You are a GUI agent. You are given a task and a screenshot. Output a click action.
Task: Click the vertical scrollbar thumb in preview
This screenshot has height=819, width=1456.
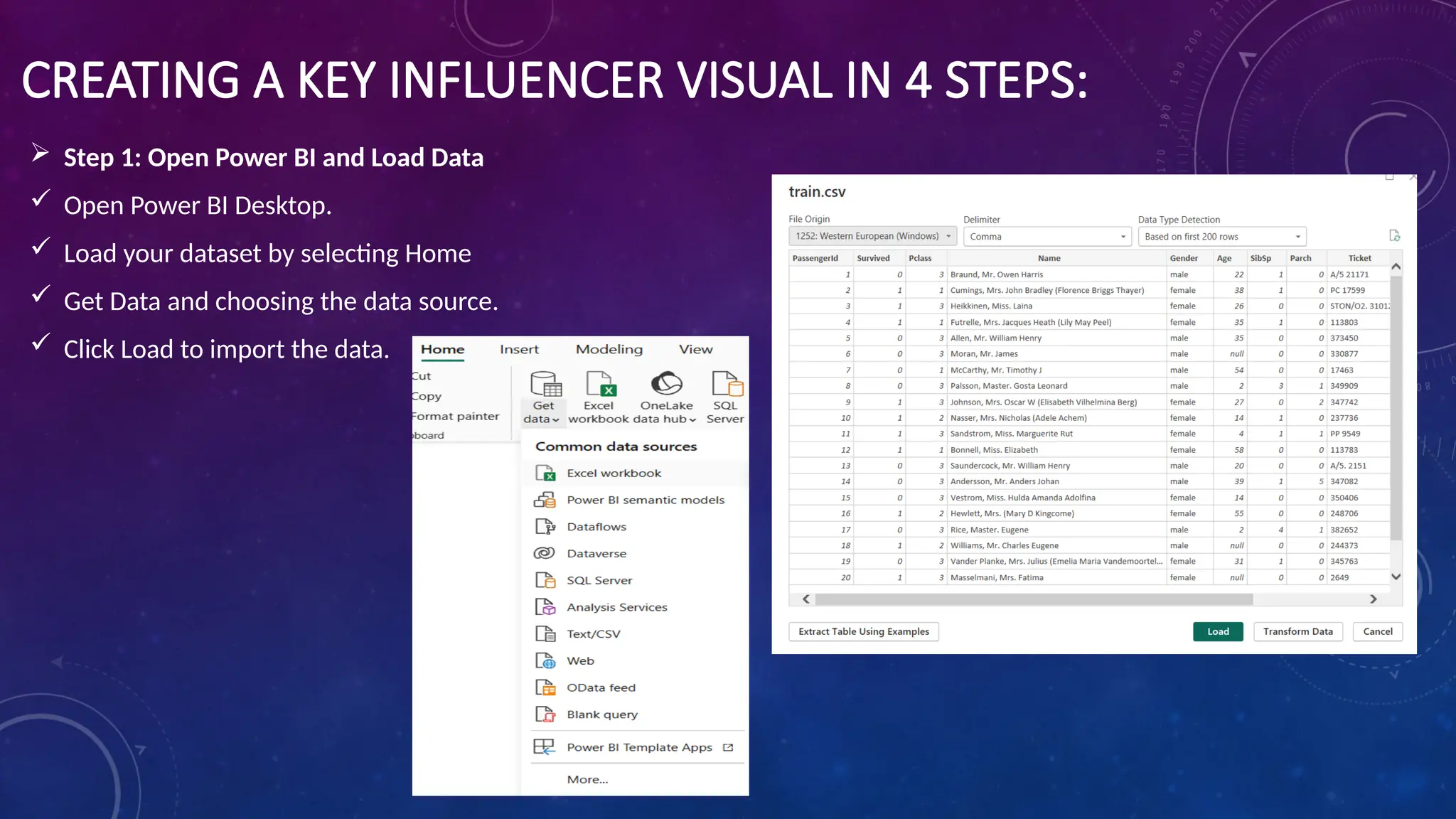(1396, 409)
